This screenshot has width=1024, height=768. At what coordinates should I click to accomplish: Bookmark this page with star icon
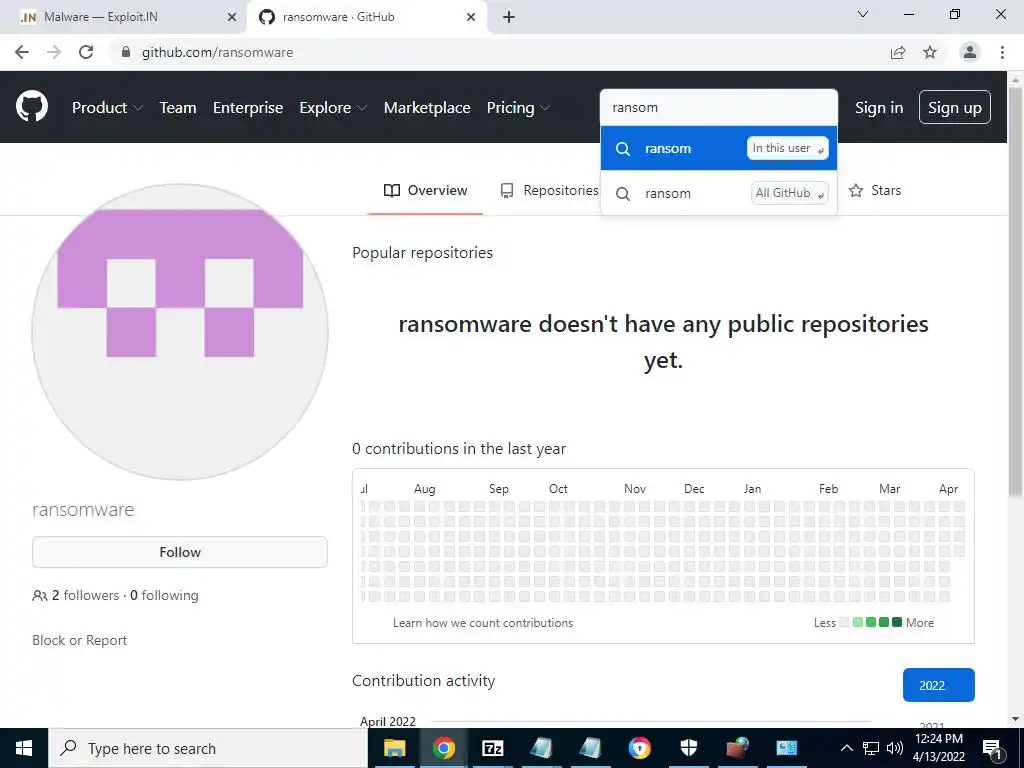(x=930, y=52)
